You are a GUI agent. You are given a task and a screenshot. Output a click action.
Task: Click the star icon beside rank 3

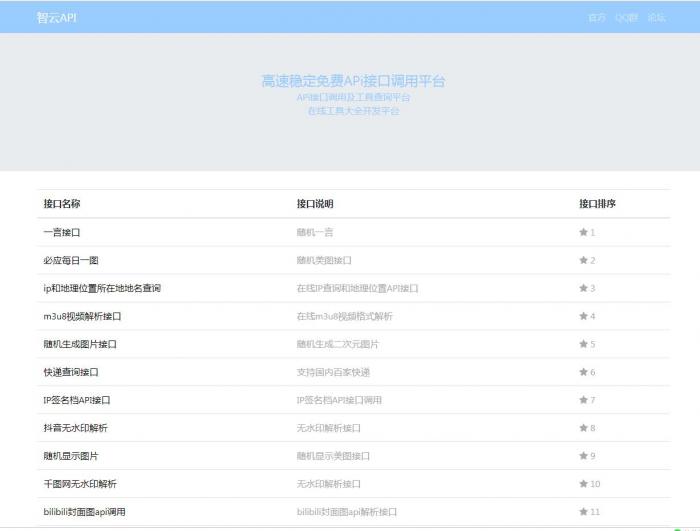click(x=583, y=288)
